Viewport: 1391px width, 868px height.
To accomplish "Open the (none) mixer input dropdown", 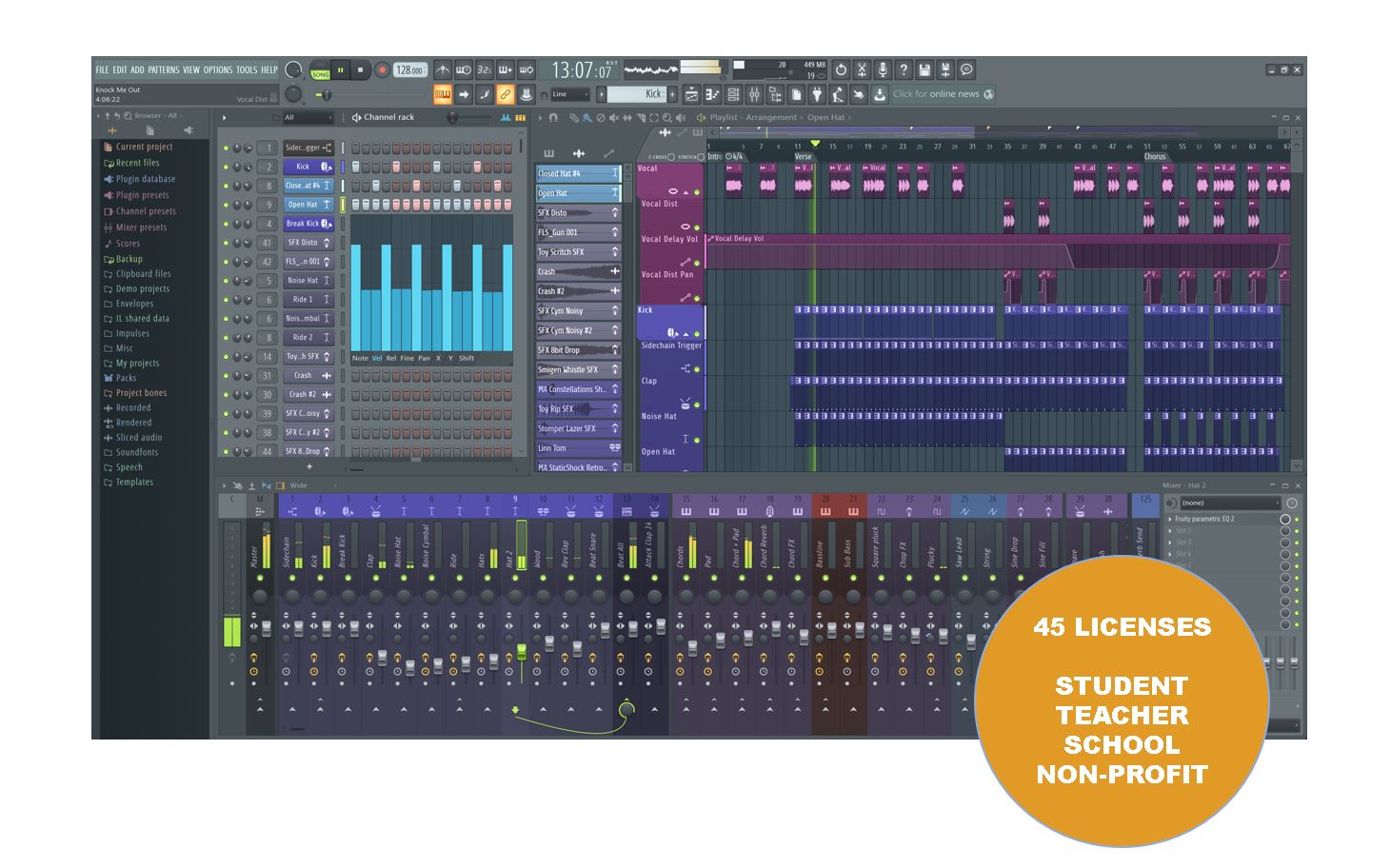I will (1229, 503).
